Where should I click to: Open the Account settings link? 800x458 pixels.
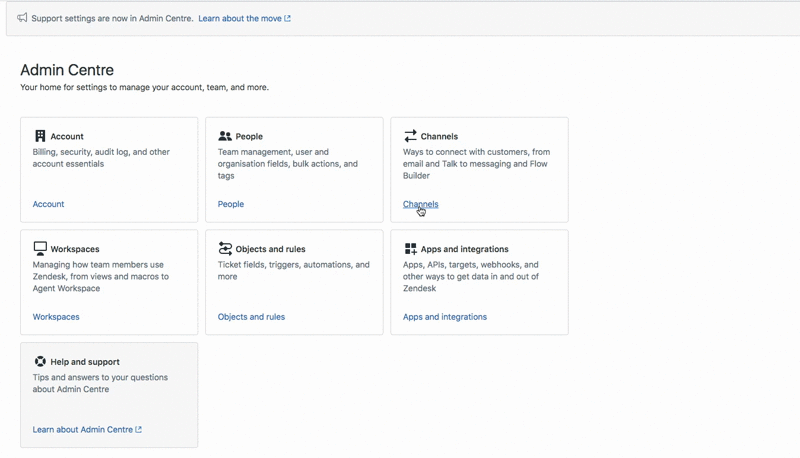pyautogui.click(x=48, y=204)
